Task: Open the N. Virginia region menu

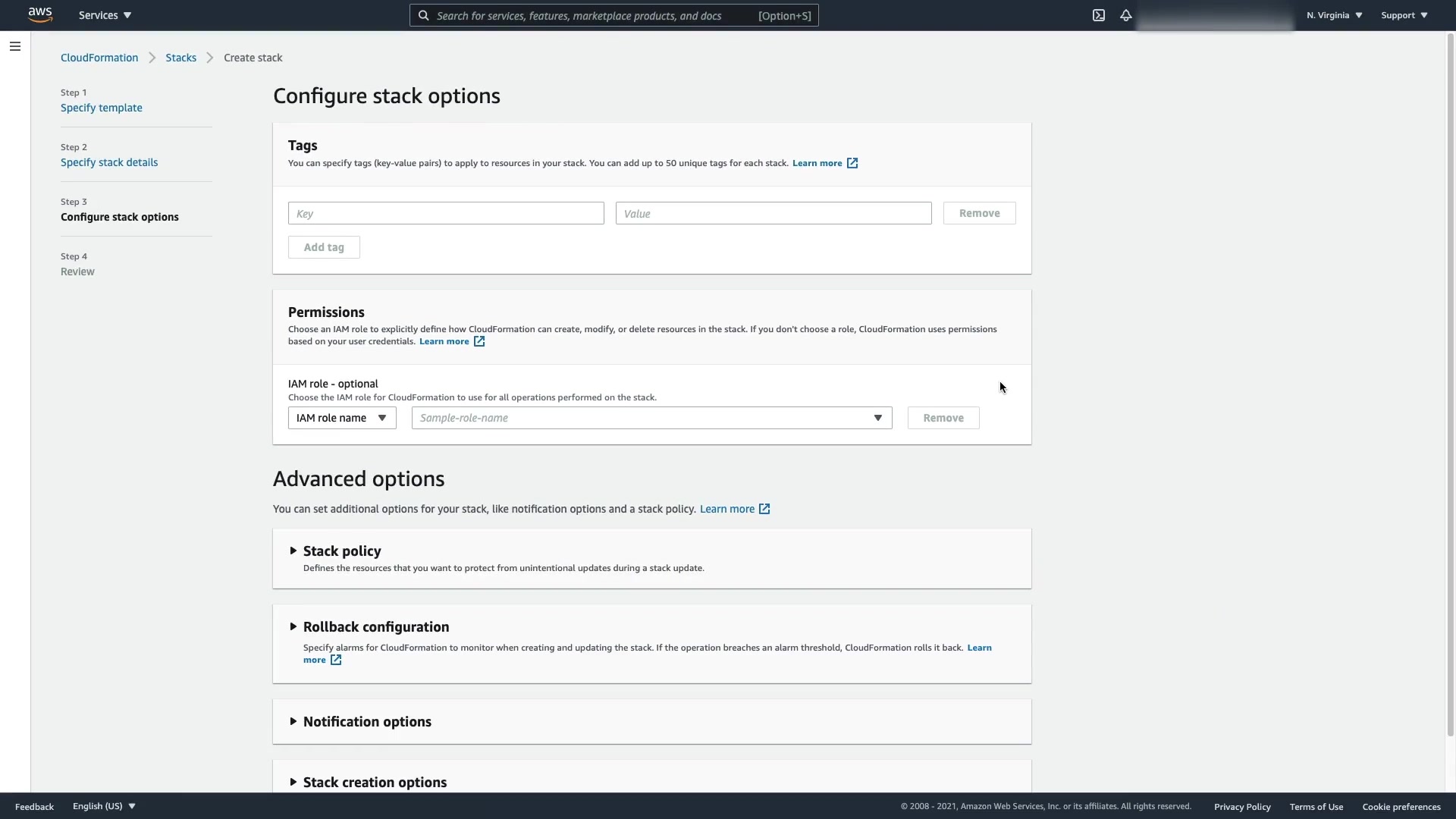Action: coord(1334,15)
